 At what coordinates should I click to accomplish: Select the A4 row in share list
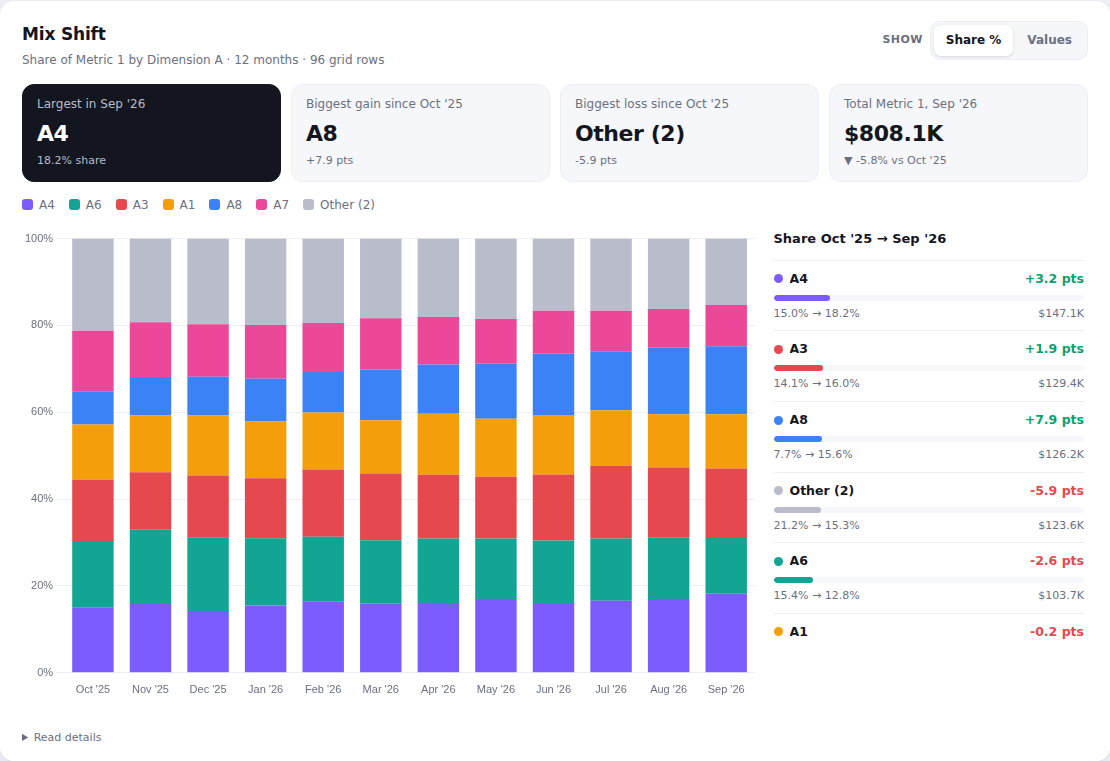(929, 296)
